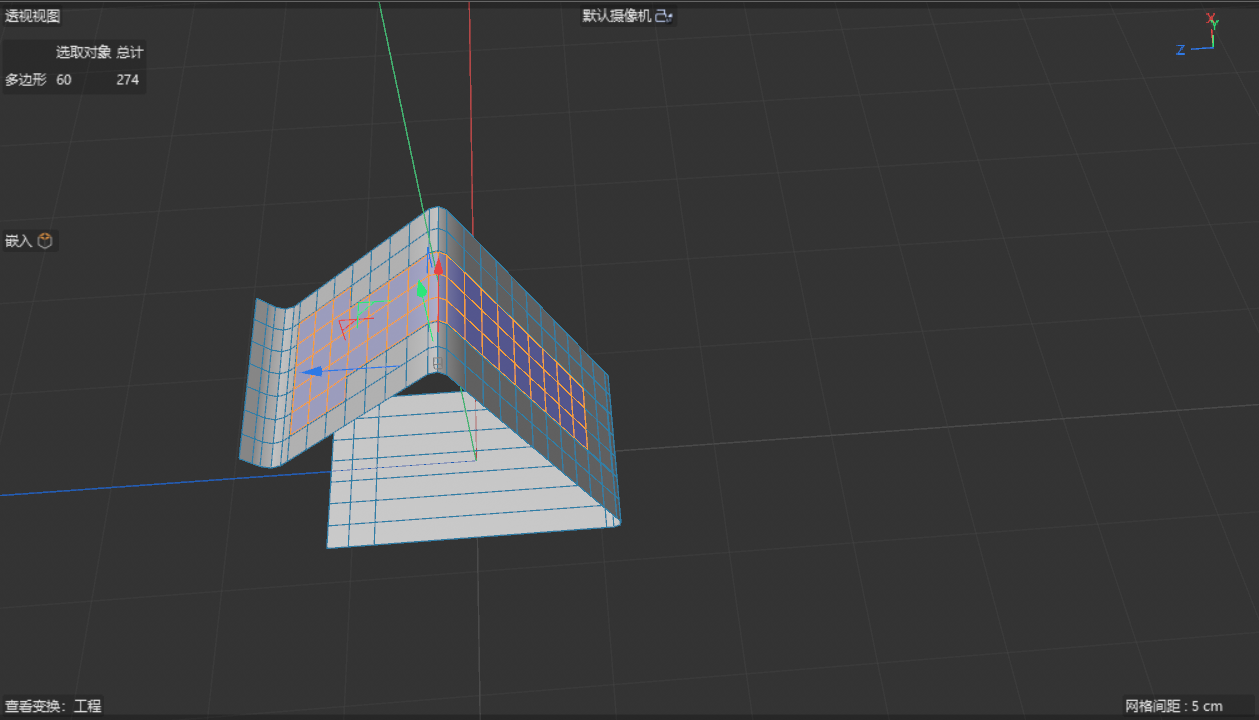The image size is (1259, 720).
Task: Click the camera icon beside 默认摄像机
Action: (665, 16)
